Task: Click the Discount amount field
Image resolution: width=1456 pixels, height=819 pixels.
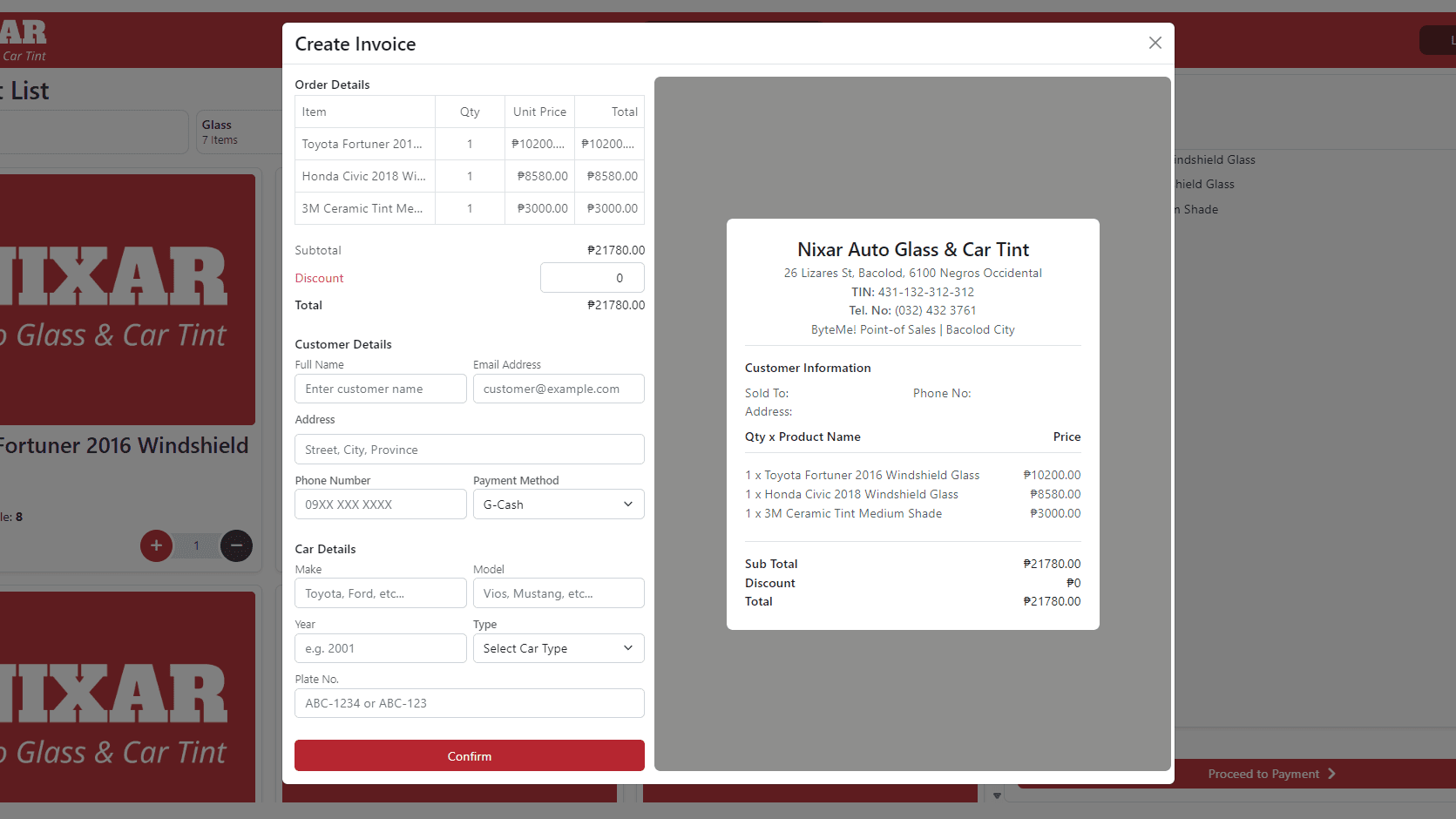Action: coord(592,278)
